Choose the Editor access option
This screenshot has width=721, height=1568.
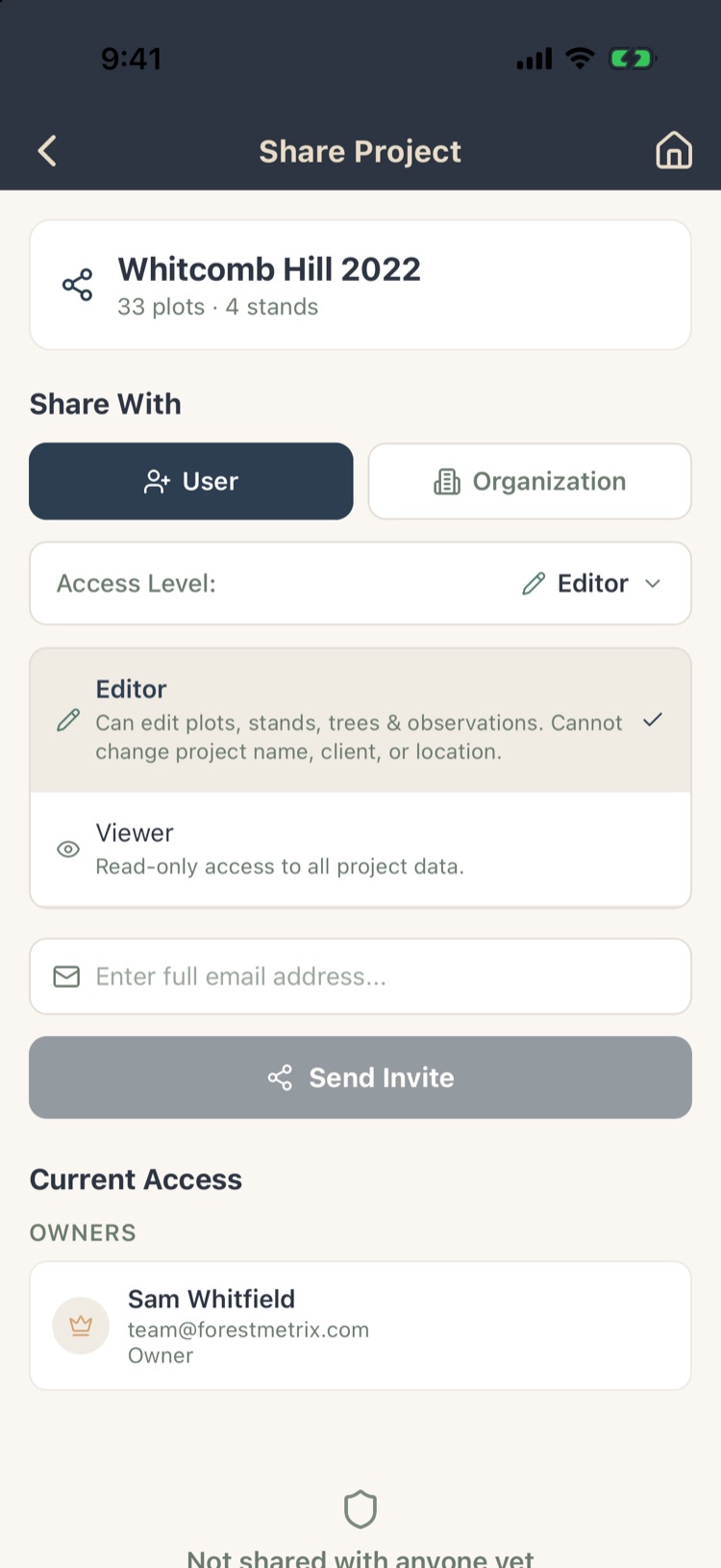point(360,721)
